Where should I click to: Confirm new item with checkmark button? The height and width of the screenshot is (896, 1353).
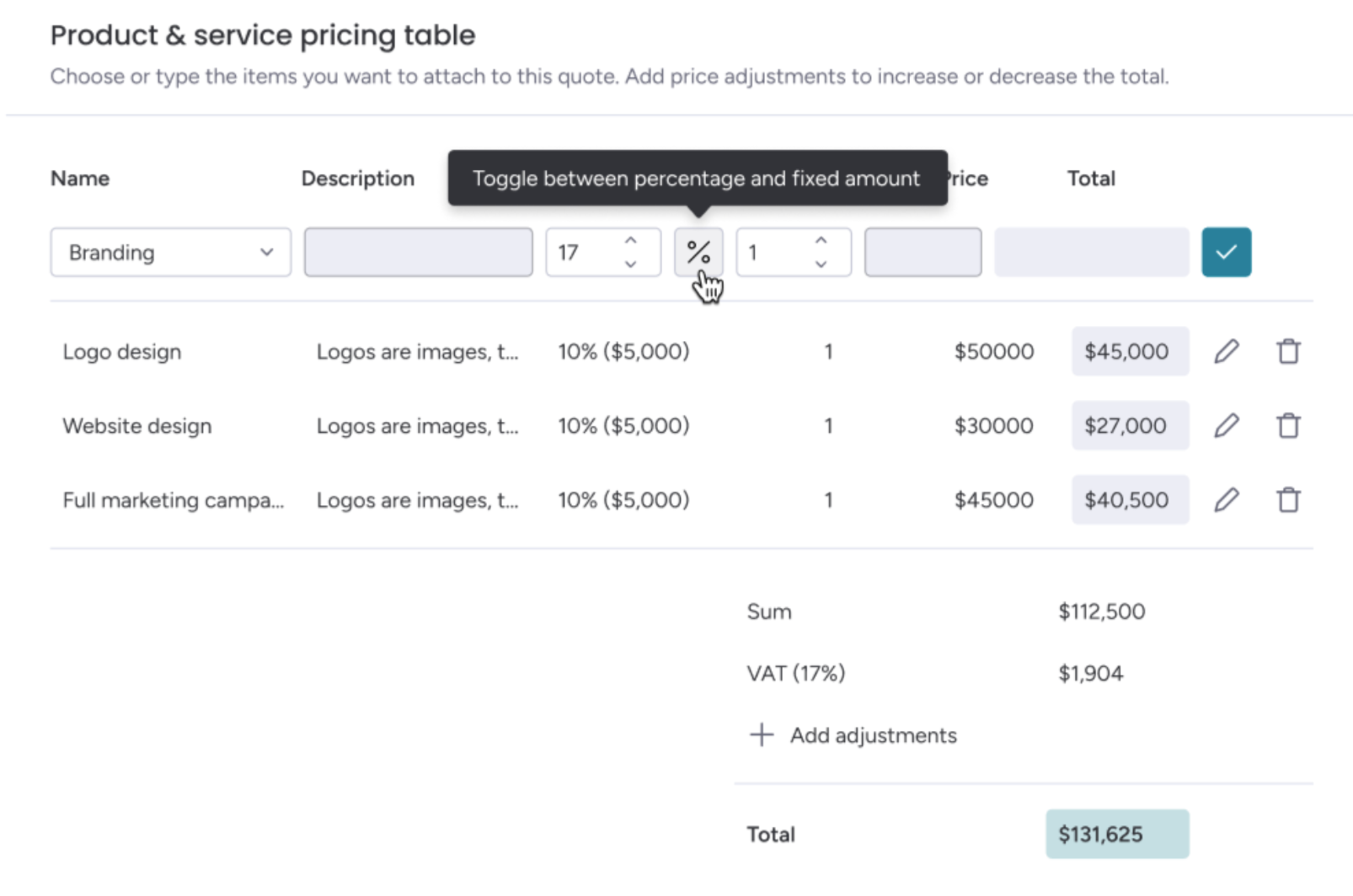point(1226,252)
